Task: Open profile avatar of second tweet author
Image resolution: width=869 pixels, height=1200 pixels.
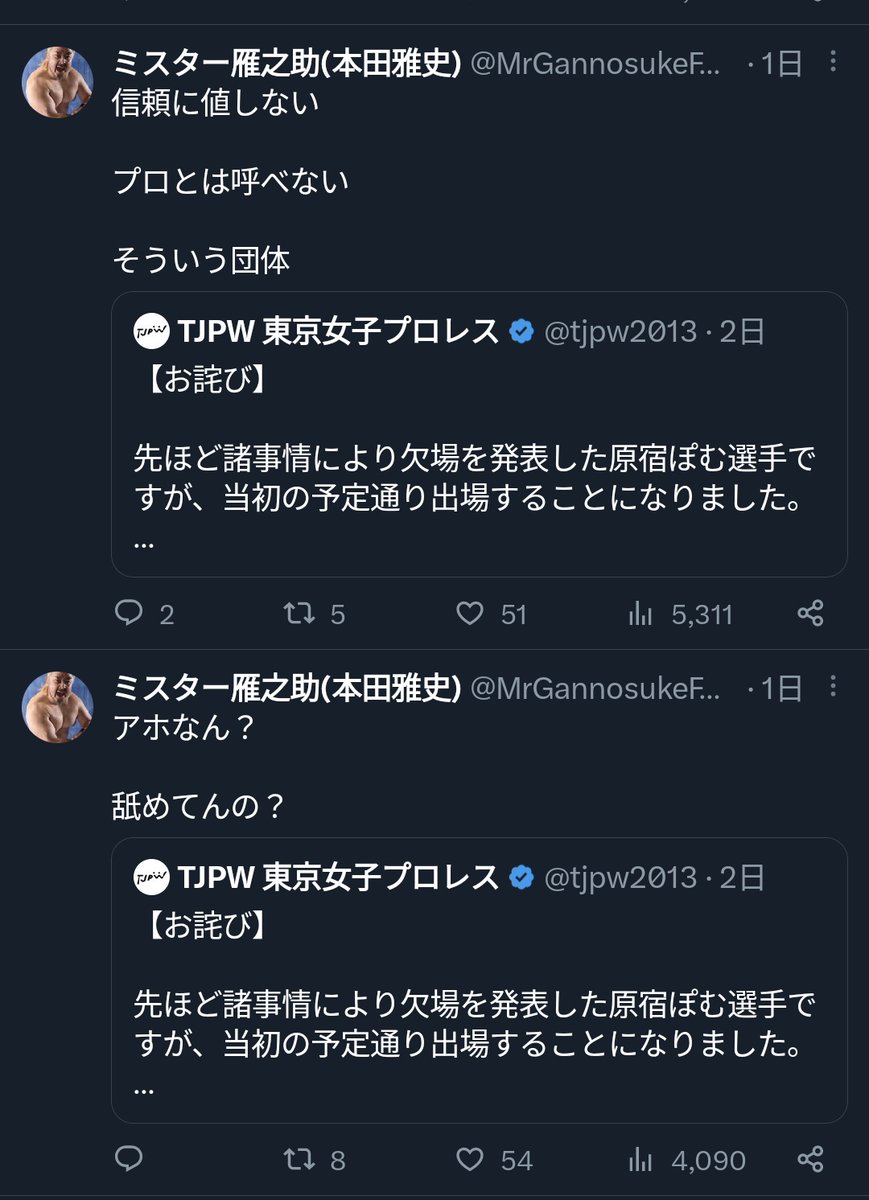Action: click(58, 707)
